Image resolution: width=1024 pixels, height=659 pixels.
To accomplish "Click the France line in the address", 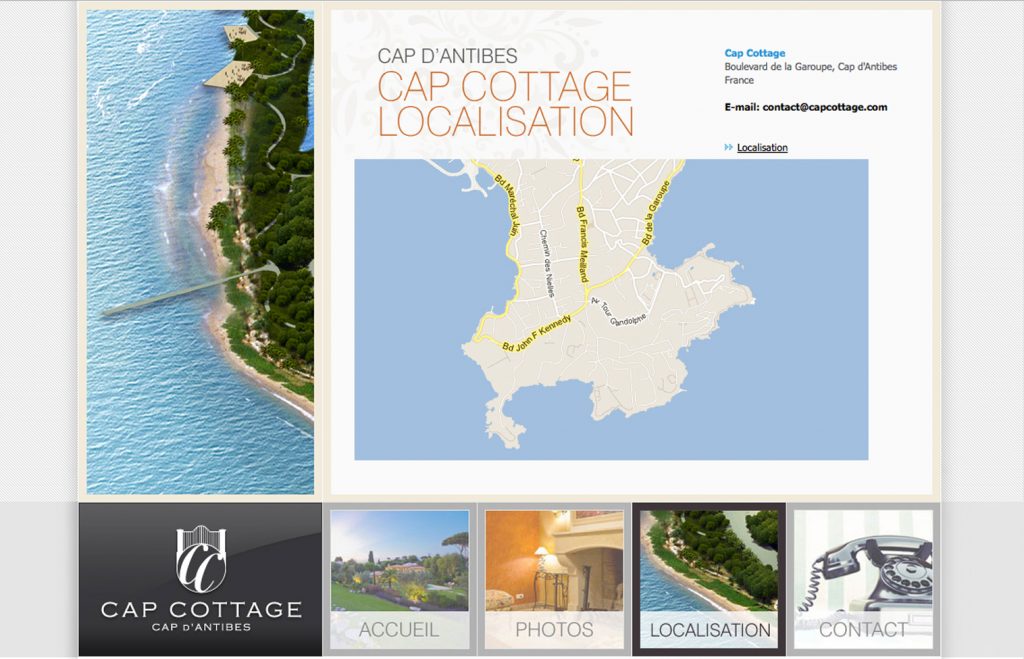I will pos(739,80).
